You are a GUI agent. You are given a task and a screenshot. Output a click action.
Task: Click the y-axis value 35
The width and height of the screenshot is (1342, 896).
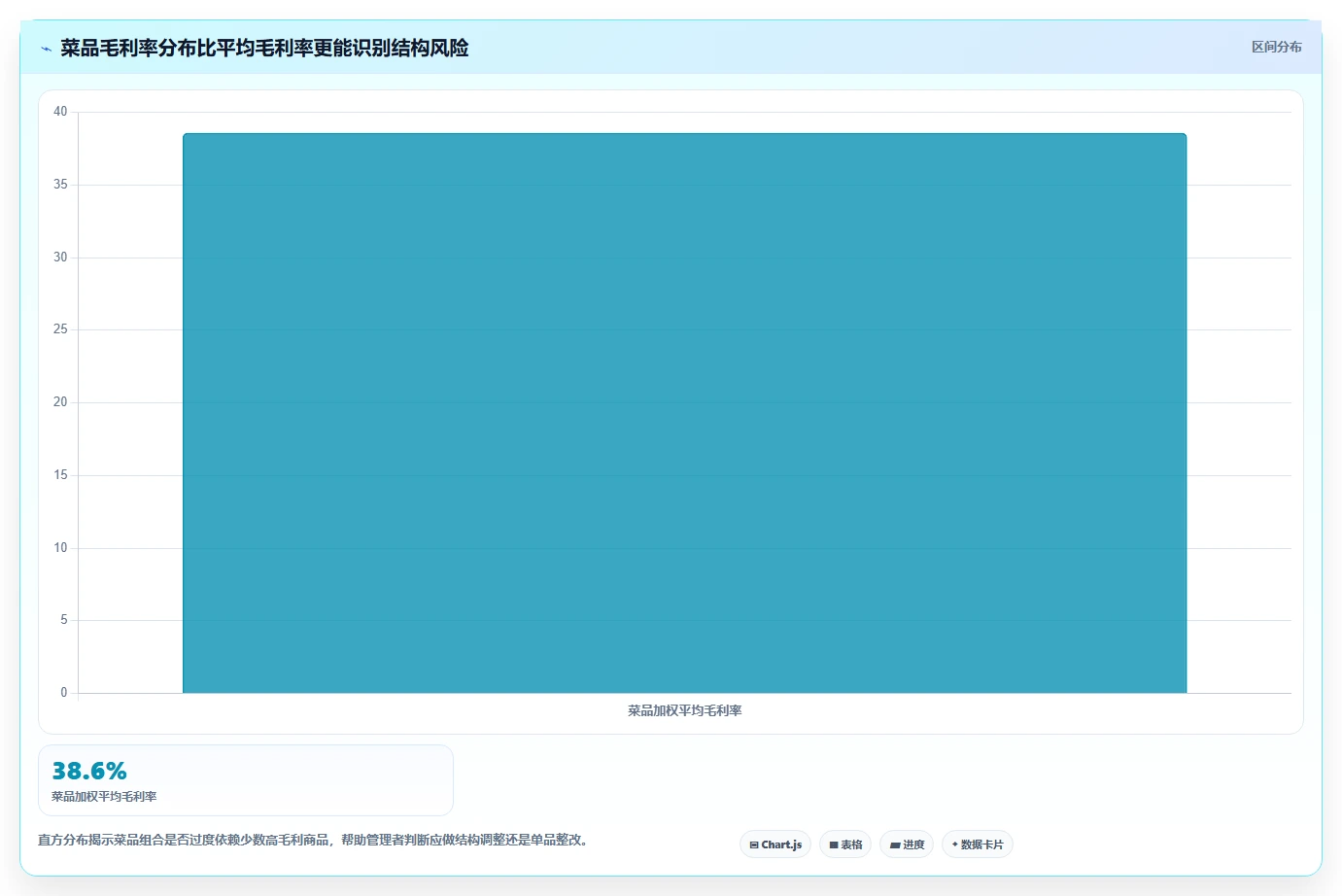60,185
